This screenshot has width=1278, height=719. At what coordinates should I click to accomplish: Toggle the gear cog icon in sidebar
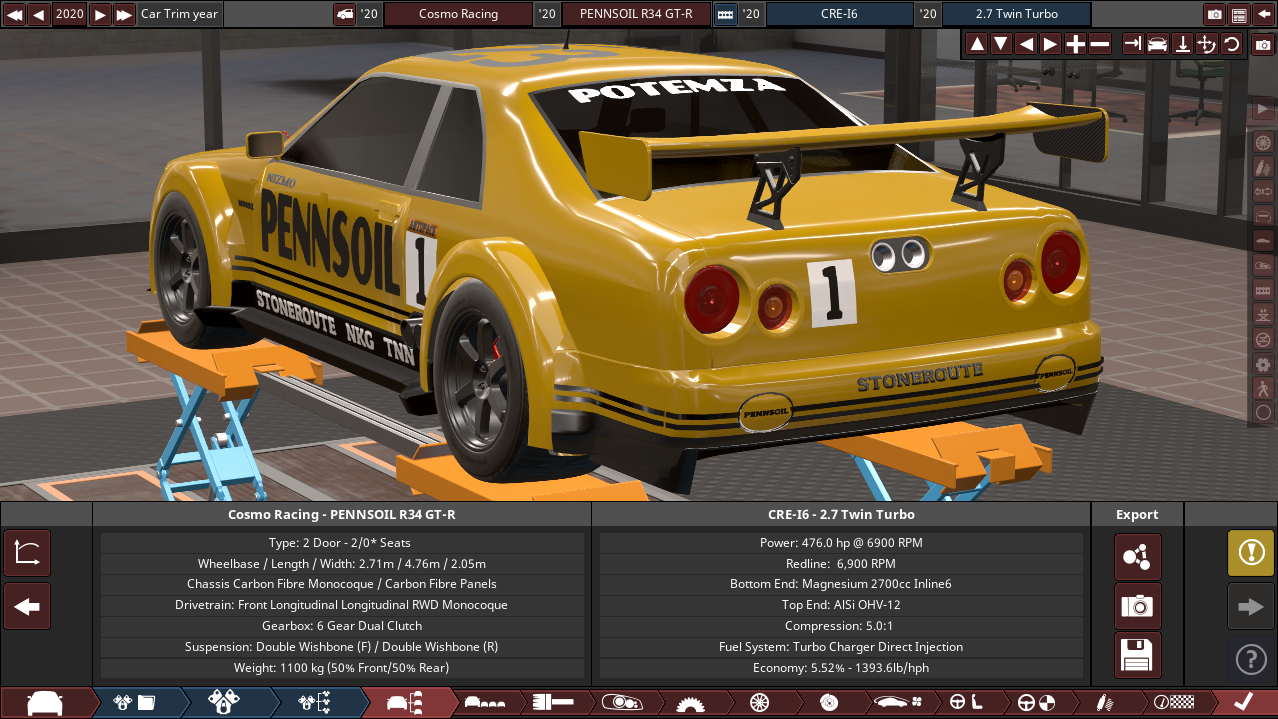1263,364
